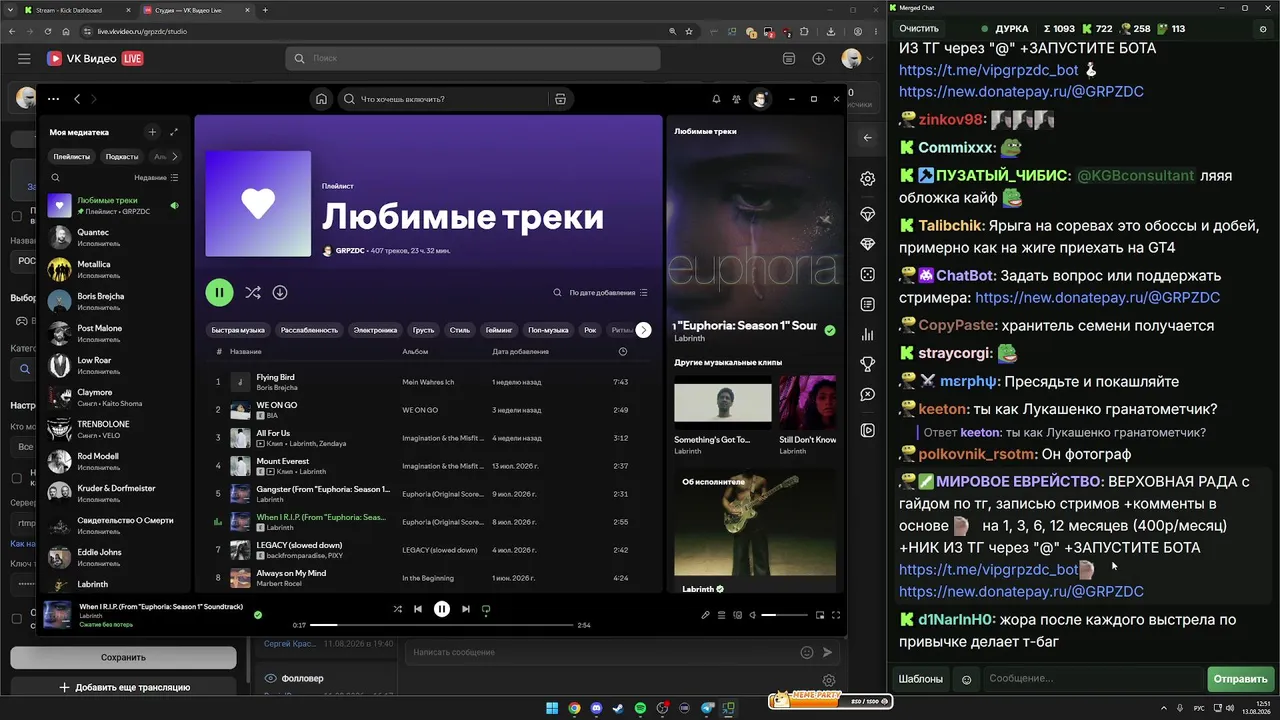Open the Spotify playback queue
The image size is (1280, 720).
[x=721, y=615]
